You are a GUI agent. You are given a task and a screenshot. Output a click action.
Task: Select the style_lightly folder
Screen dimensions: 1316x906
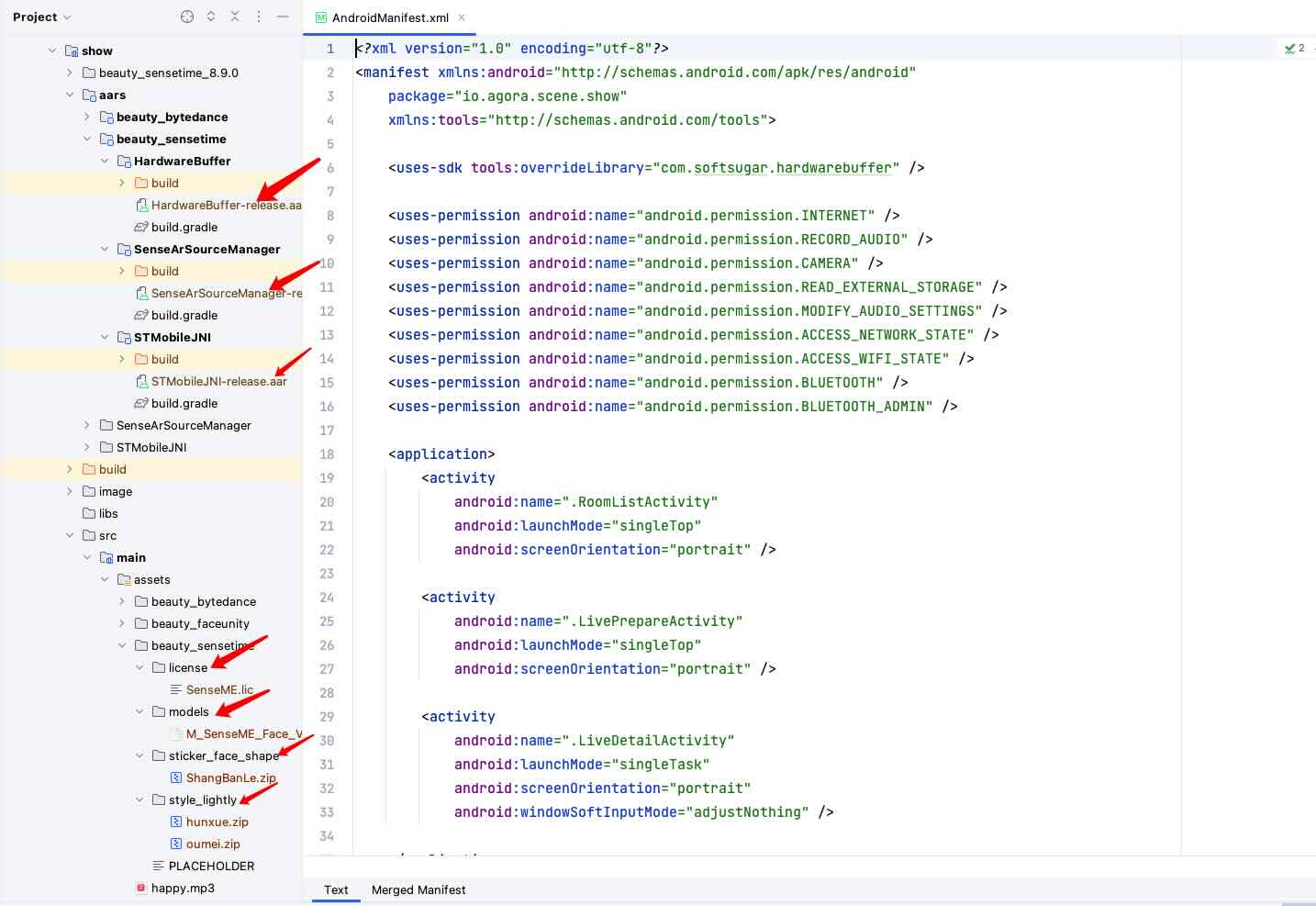point(203,800)
